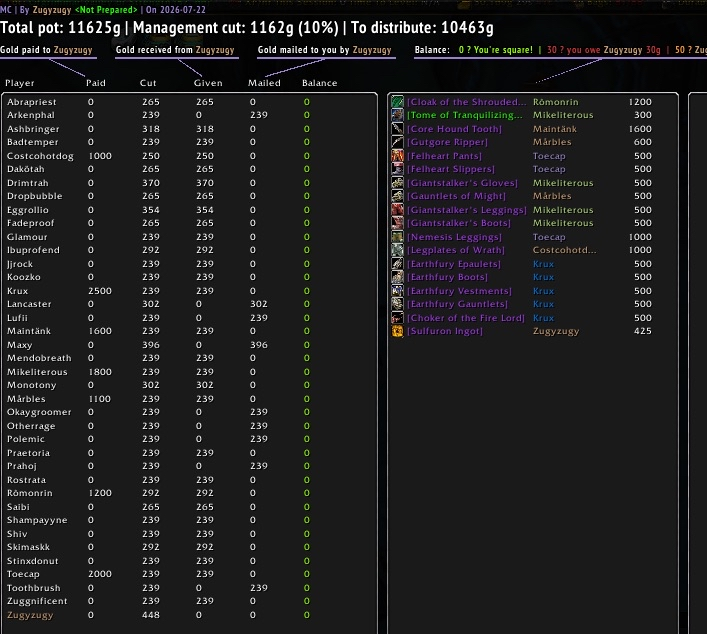Image resolution: width=707 pixels, height=634 pixels.
Task: Click the Earthfury Vestments item icon
Action: tap(397, 291)
